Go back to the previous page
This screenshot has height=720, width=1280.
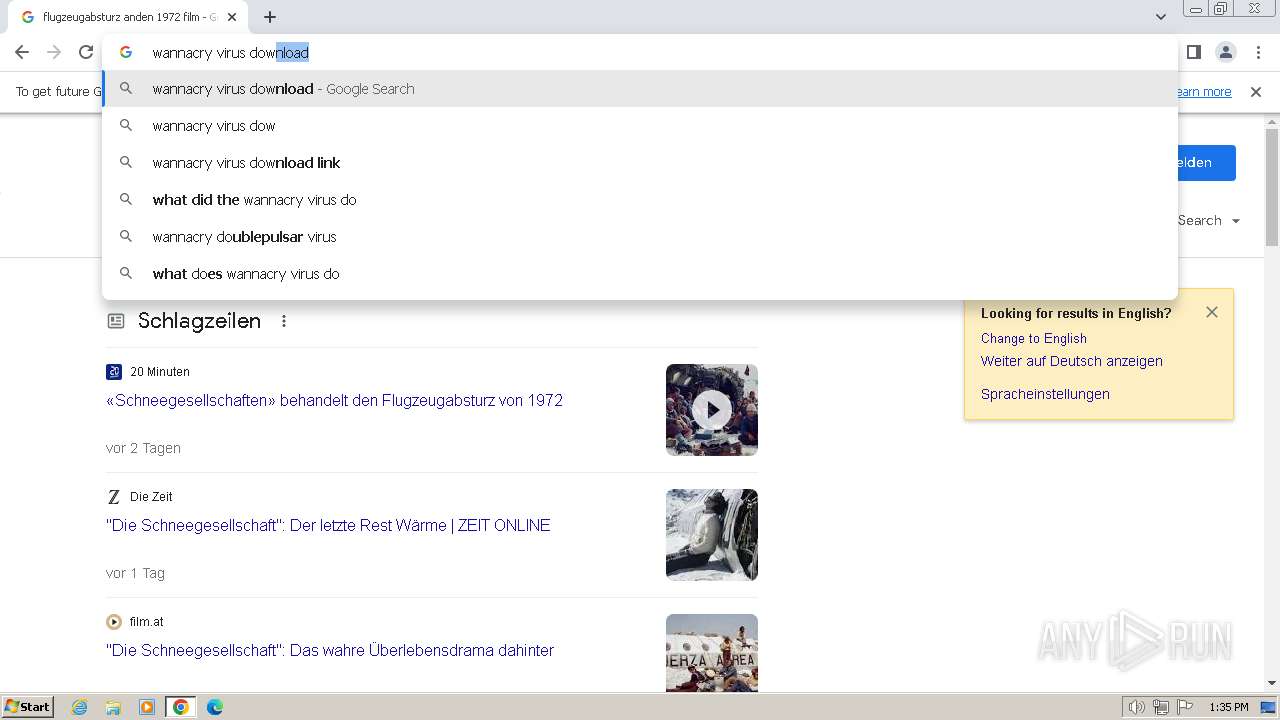point(22,52)
